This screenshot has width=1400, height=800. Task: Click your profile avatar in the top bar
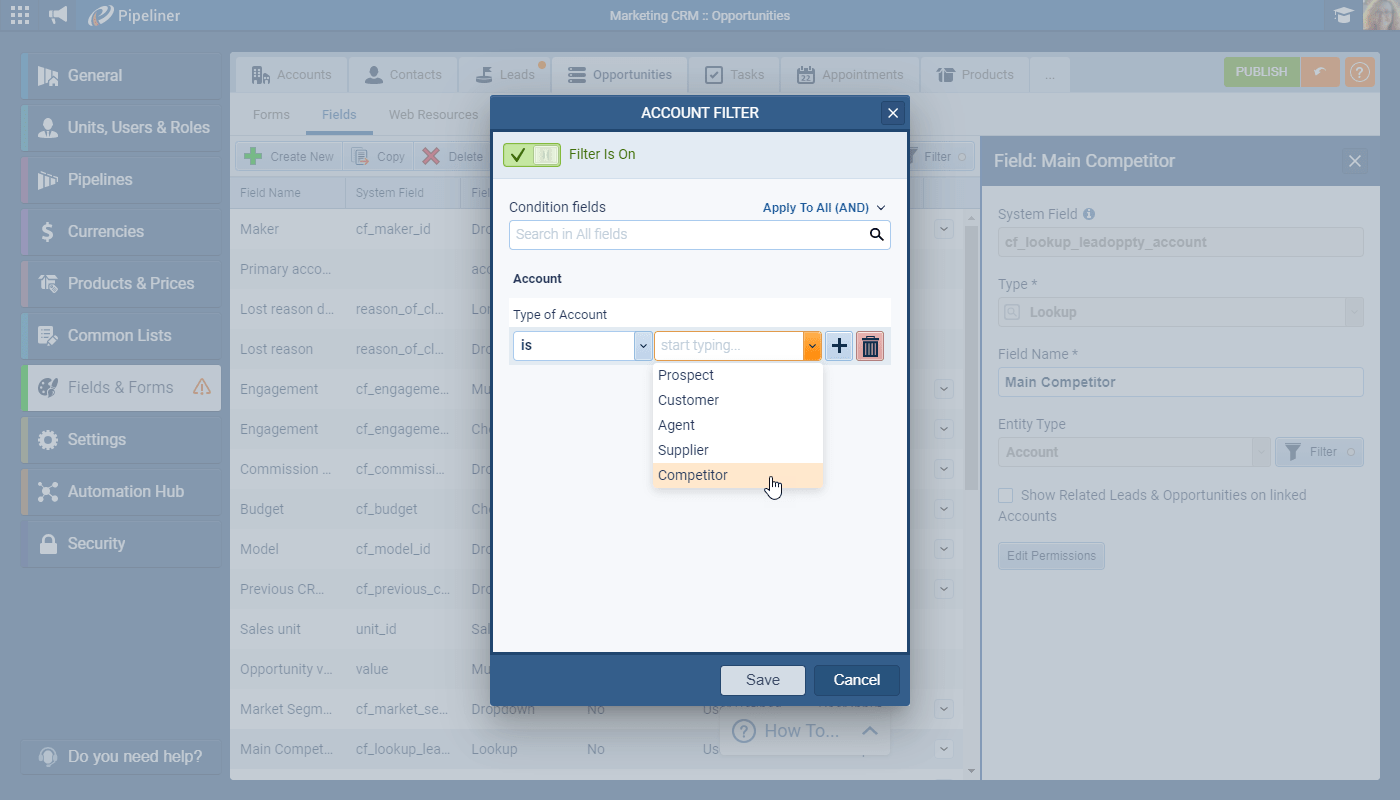click(1378, 14)
